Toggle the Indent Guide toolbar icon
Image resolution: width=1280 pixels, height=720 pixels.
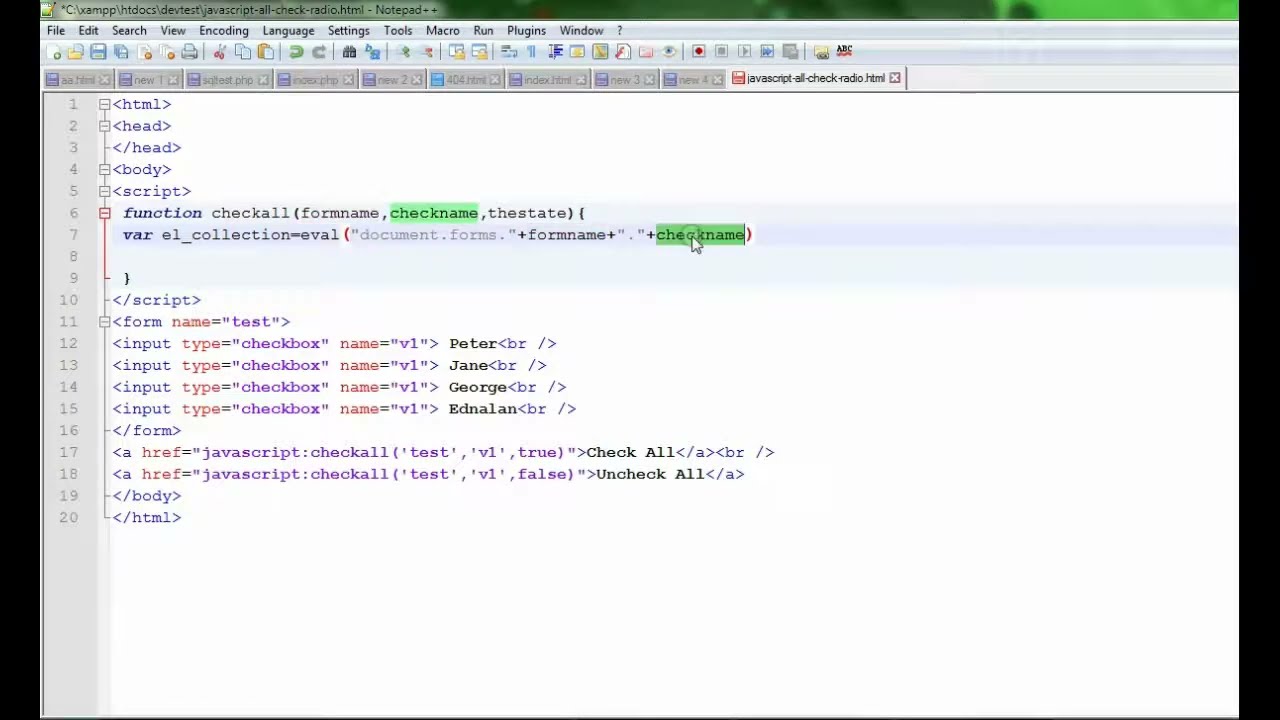[555, 52]
